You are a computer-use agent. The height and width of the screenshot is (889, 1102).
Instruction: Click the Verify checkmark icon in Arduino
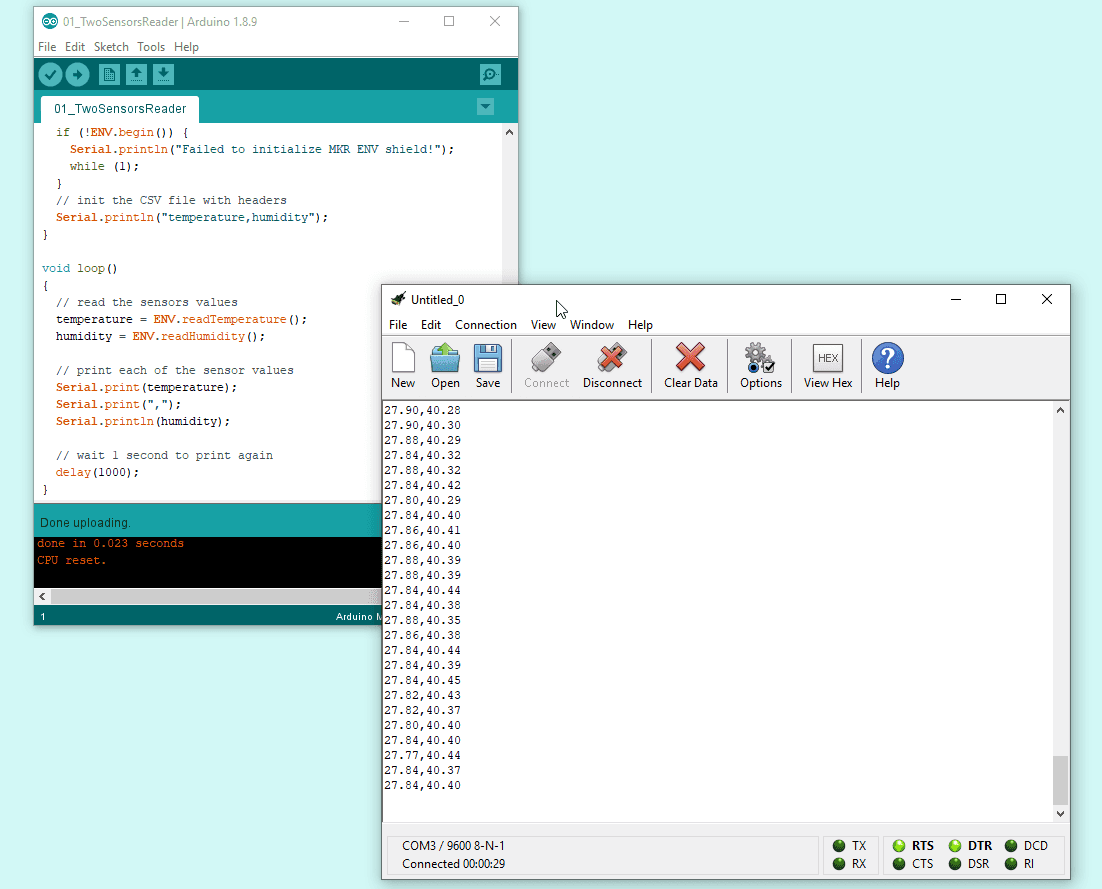point(50,75)
